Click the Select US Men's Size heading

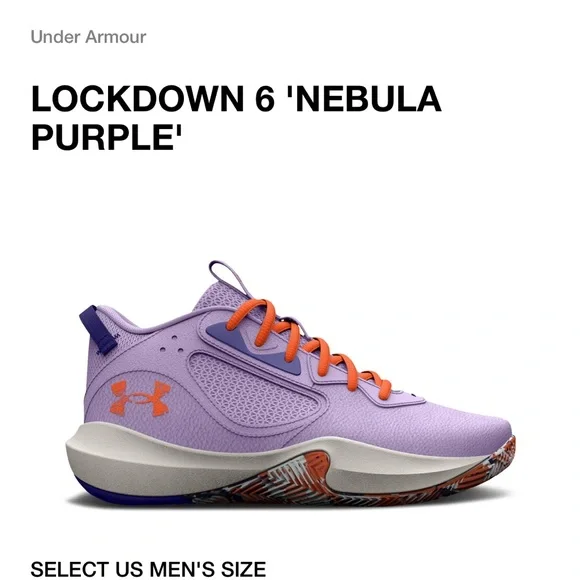[148, 569]
